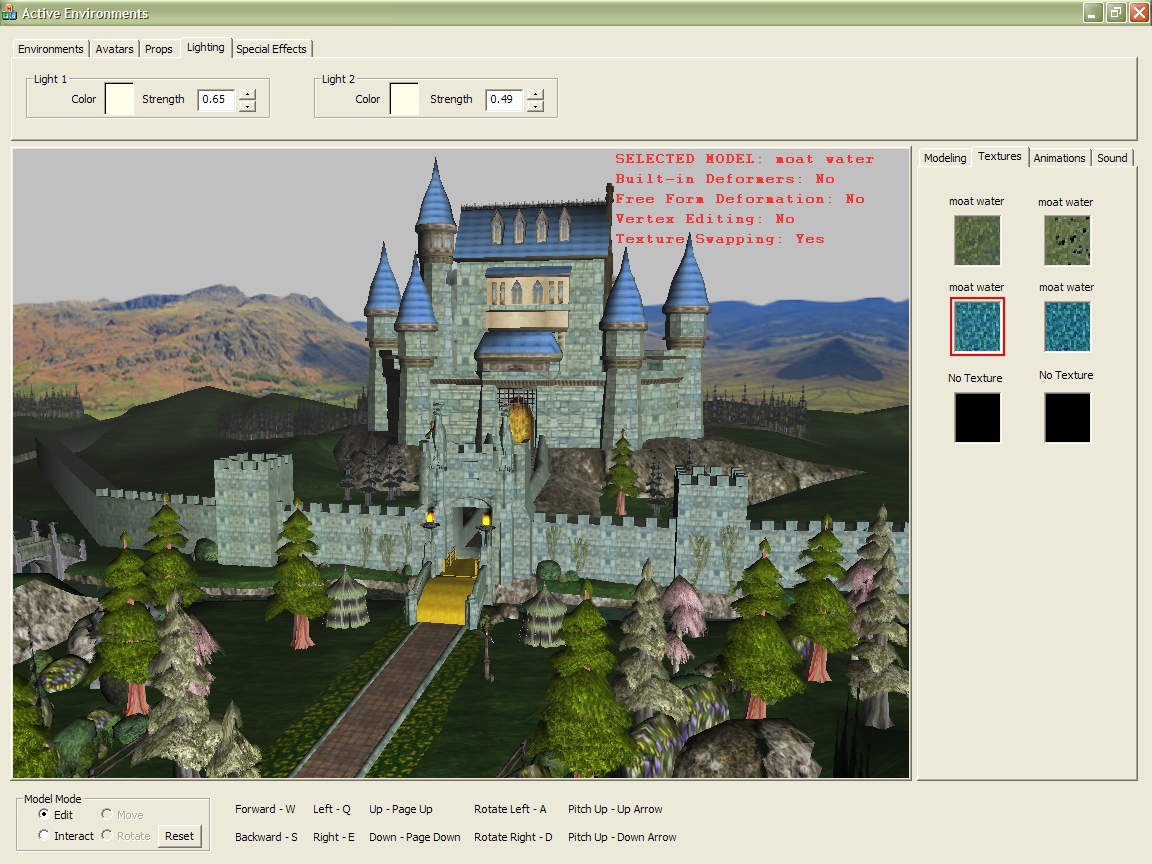1152x864 pixels.
Task: Click the 'Rotate Left - A' shortcut label
Action: [510, 809]
